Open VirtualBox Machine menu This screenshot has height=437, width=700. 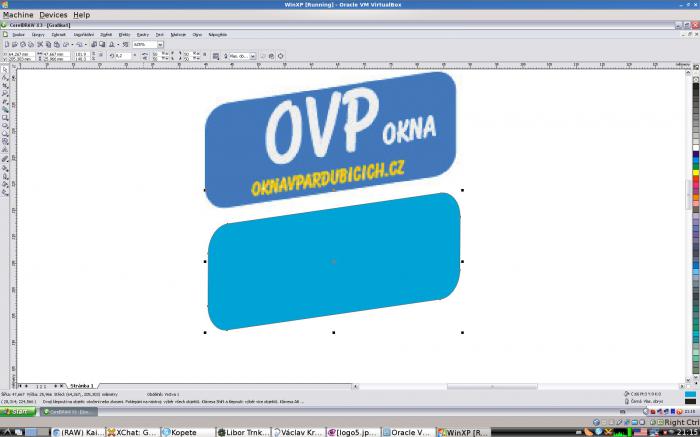18,15
